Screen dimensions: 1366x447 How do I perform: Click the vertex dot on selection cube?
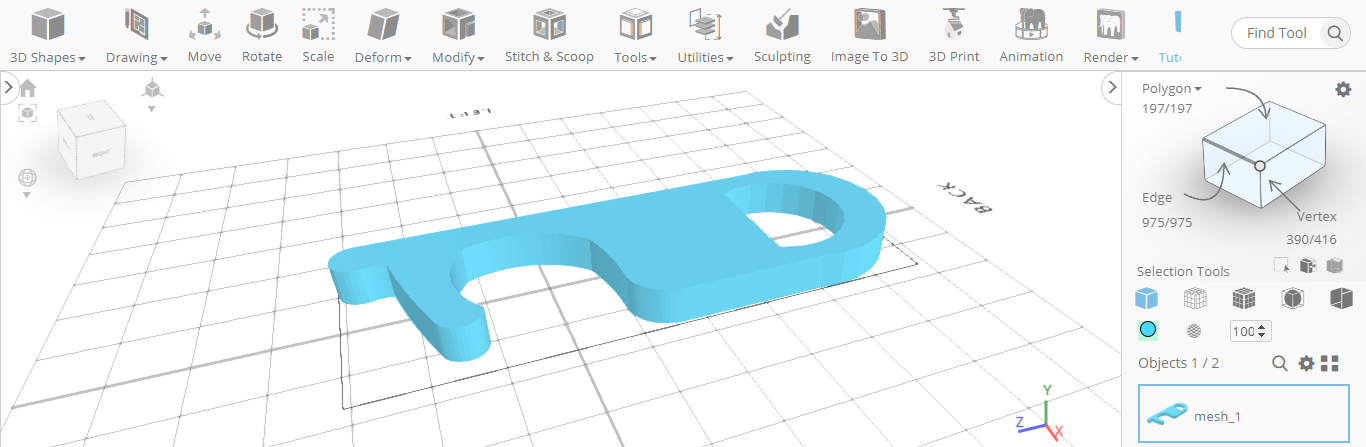pyautogui.click(x=1260, y=165)
